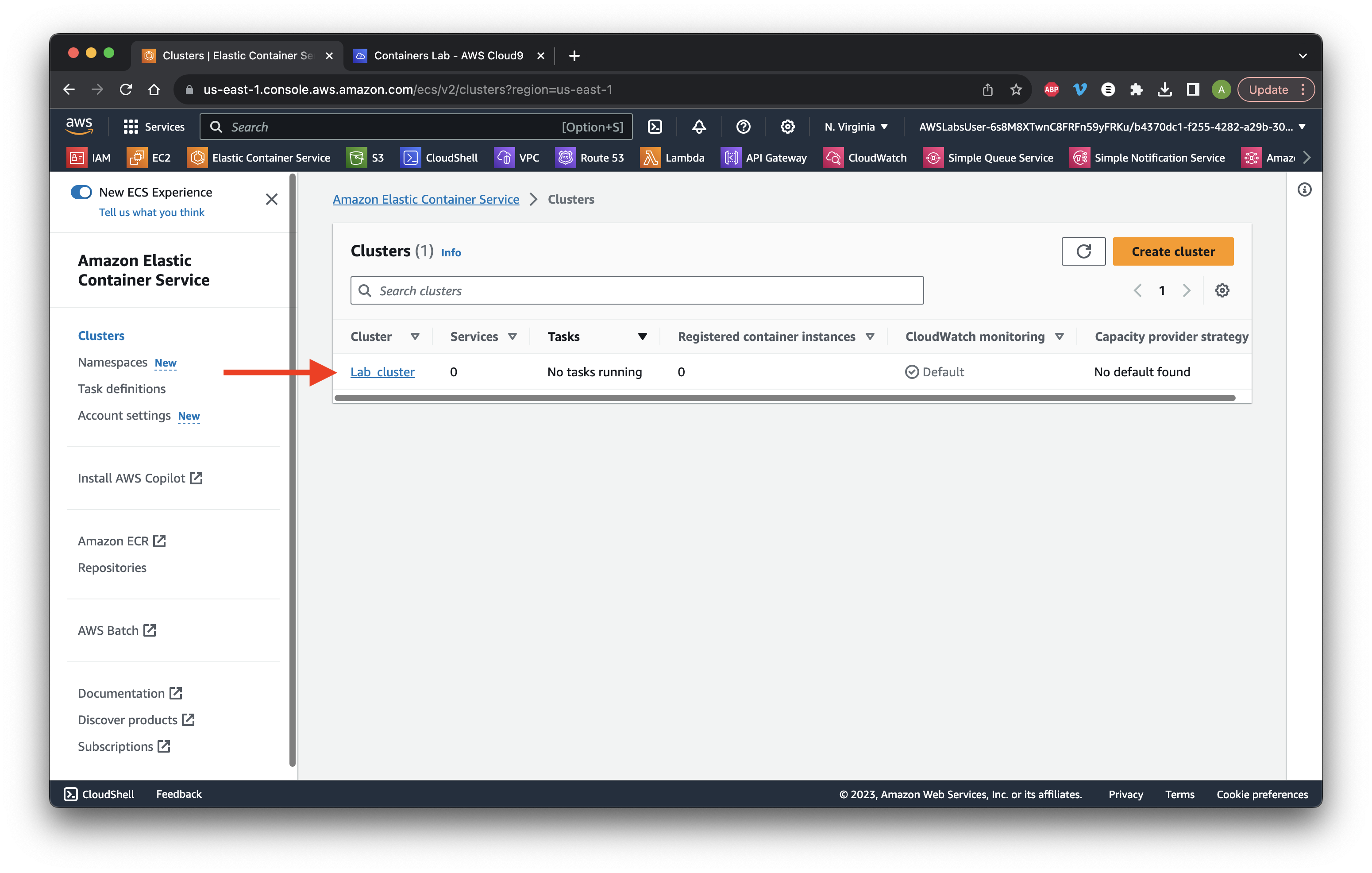Open AWS Batch external link
Screen dimensions: 1372x873
tap(117, 630)
